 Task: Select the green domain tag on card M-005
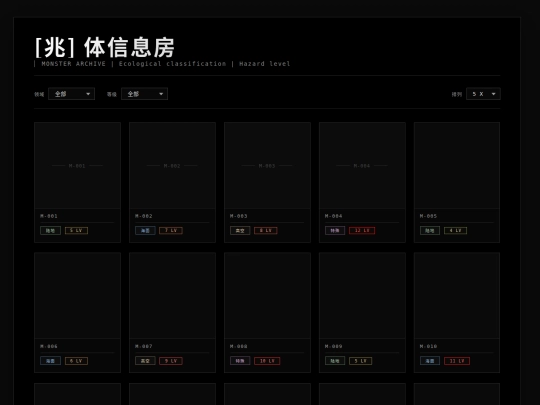pos(430,230)
